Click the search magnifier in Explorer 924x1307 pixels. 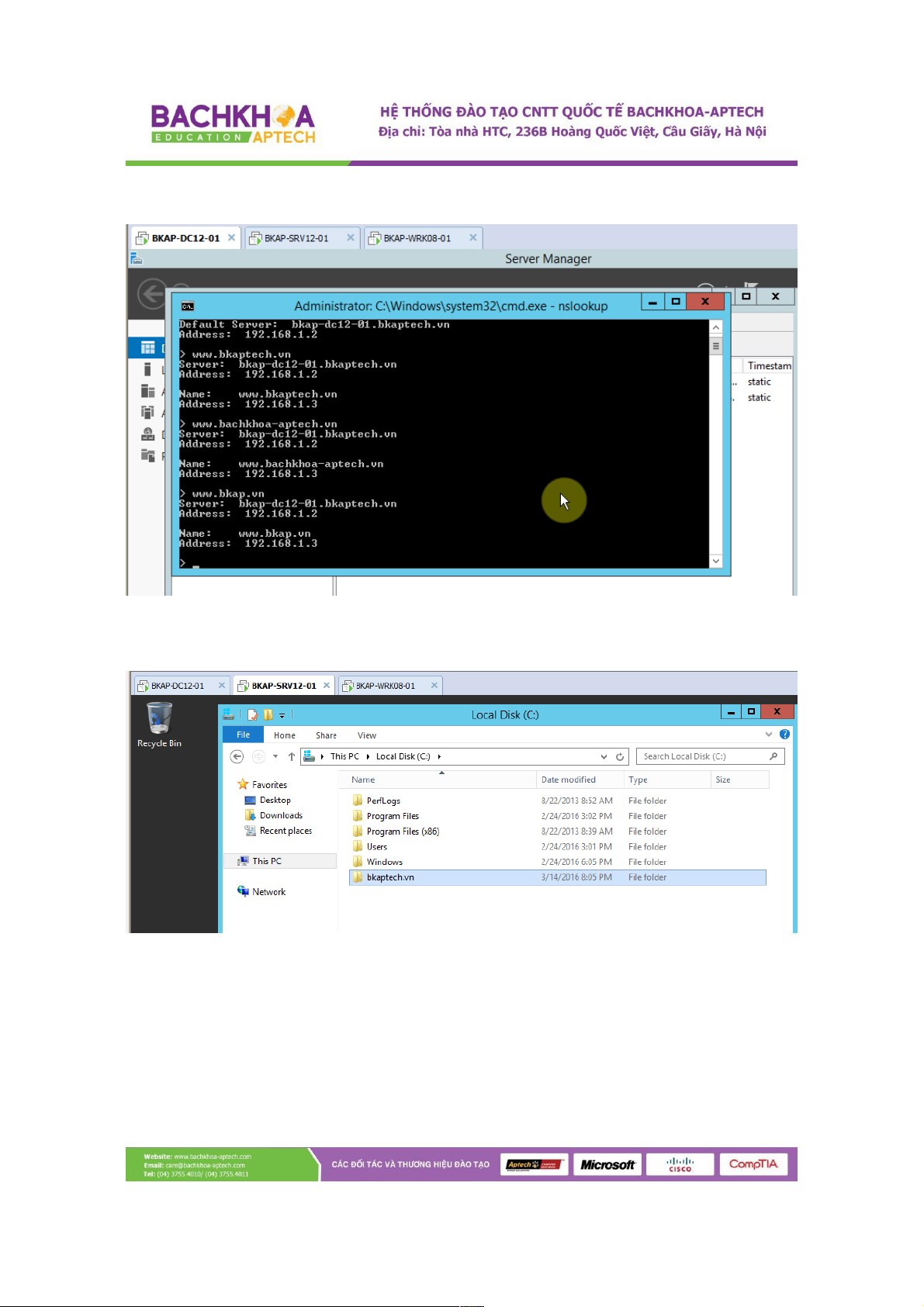tap(773, 756)
